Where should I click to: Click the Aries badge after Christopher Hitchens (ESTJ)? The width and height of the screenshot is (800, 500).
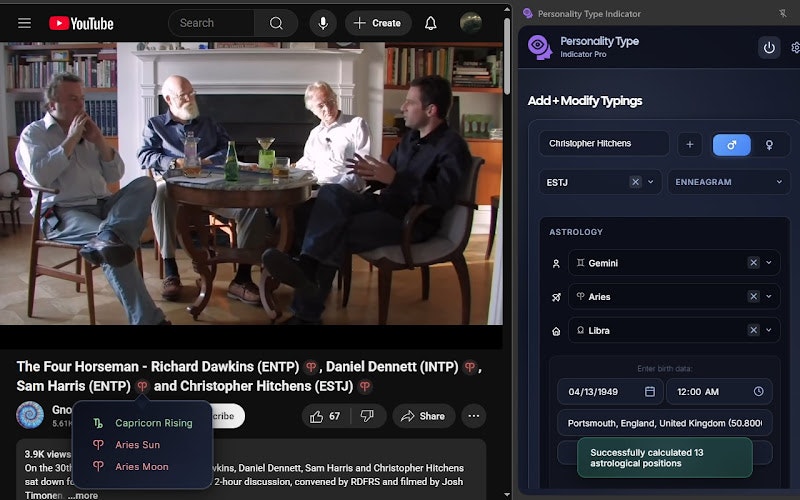pos(365,386)
